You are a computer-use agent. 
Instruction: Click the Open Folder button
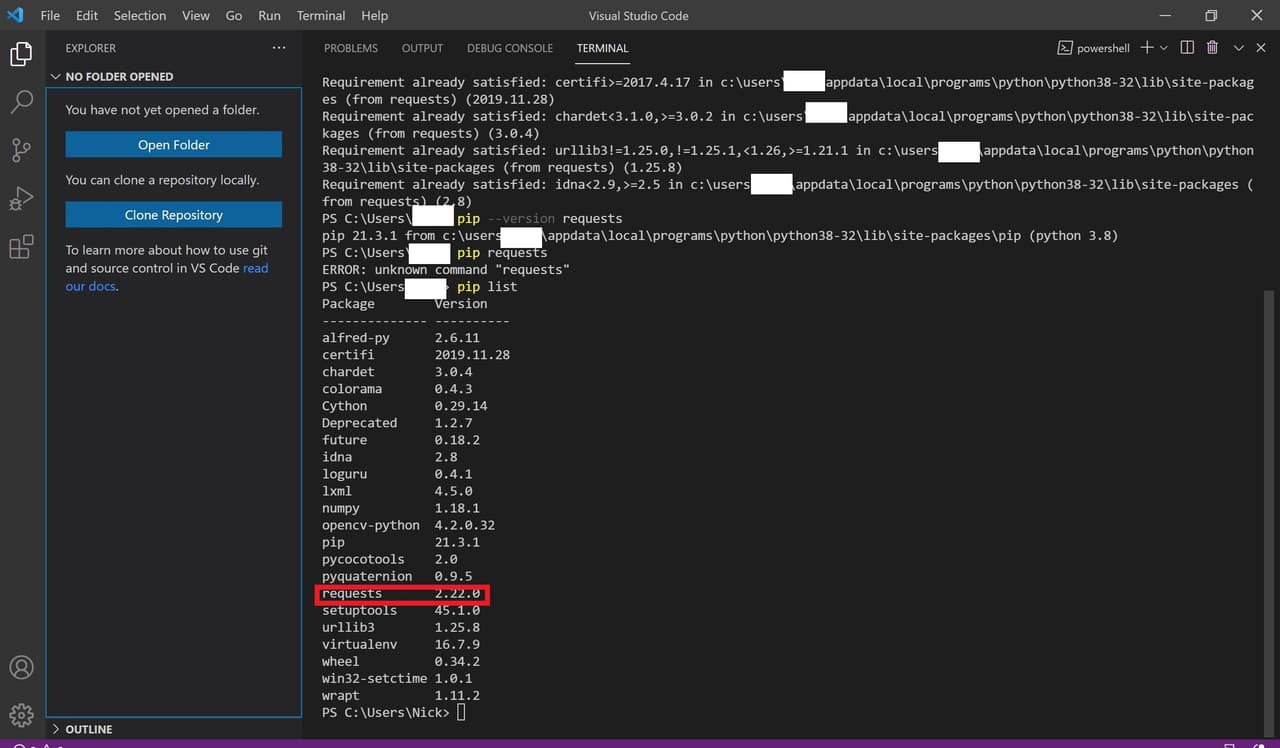pyautogui.click(x=174, y=145)
